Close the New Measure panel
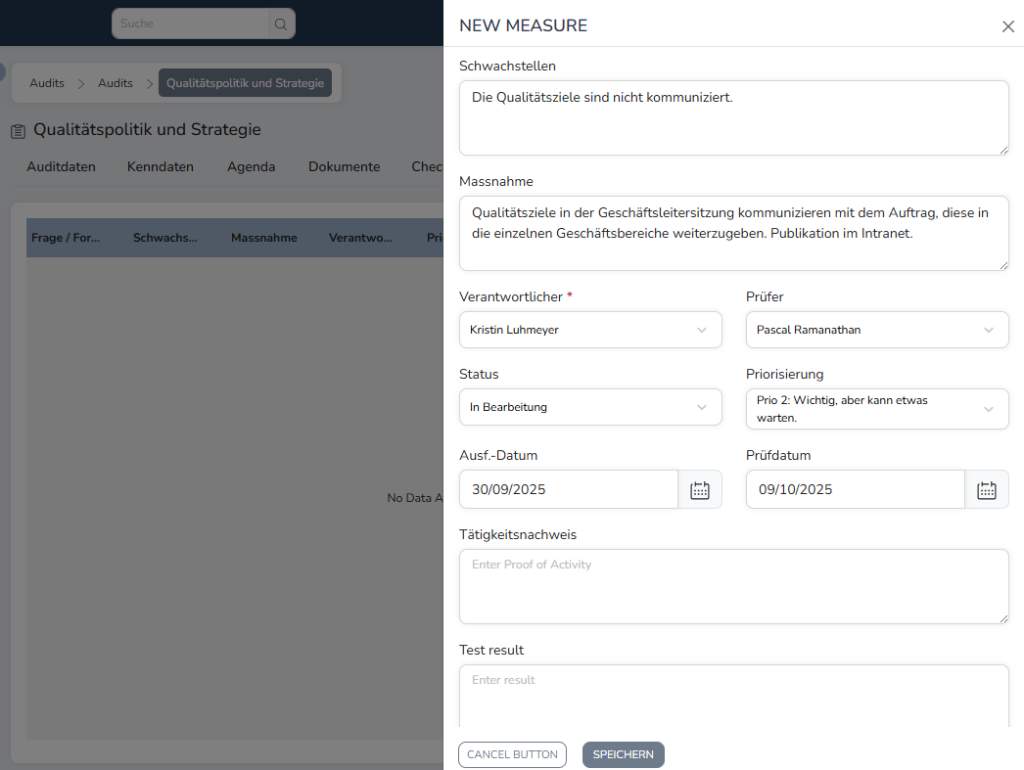Viewport: 1024px width, 770px height. pyautogui.click(x=1007, y=27)
